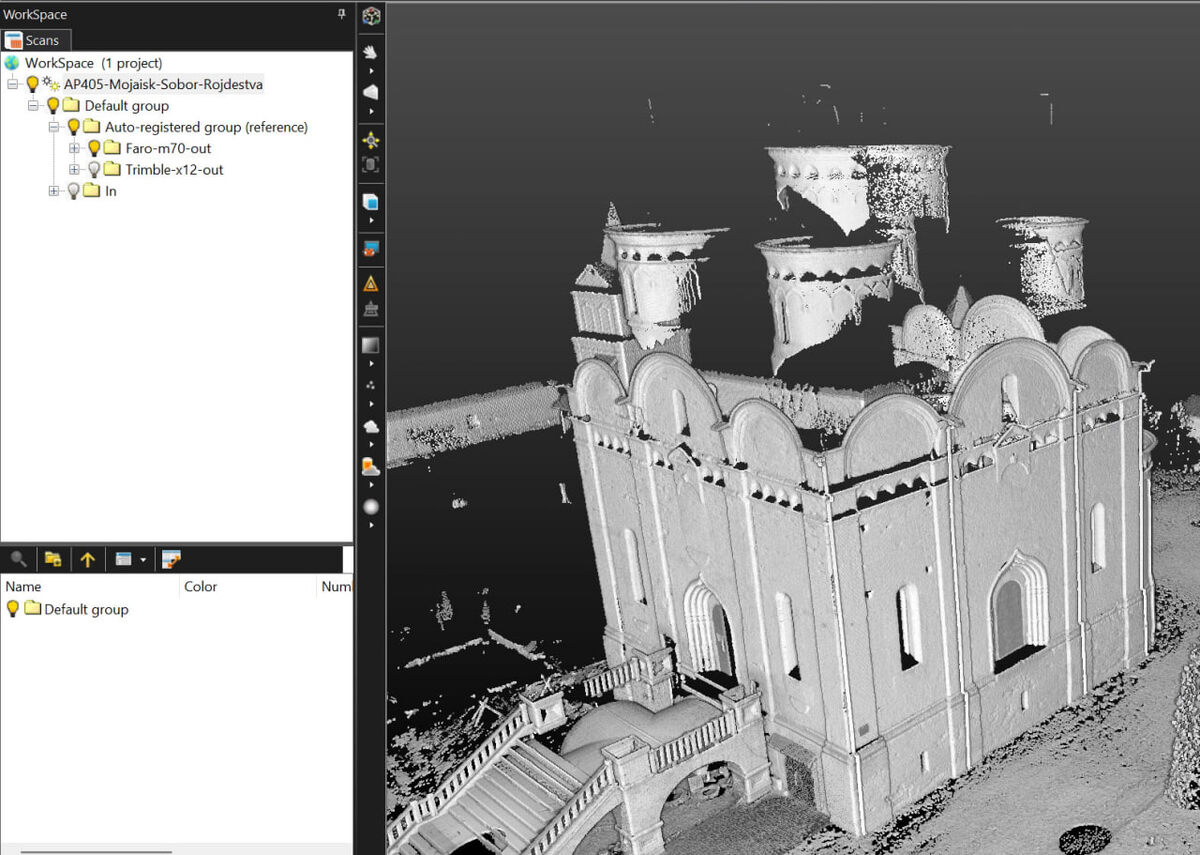
Task: Select the orange image-and-cloud icon
Action: click(371, 466)
